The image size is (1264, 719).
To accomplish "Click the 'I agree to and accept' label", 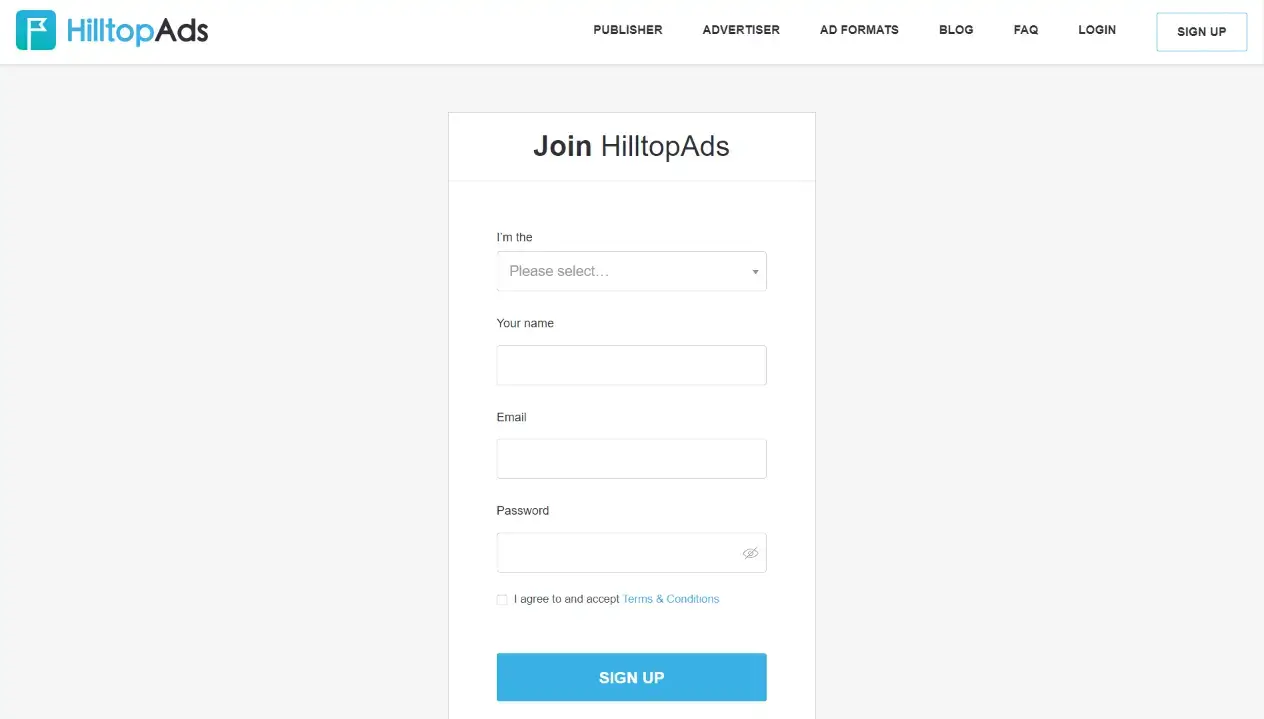I will pyautogui.click(x=566, y=599).
